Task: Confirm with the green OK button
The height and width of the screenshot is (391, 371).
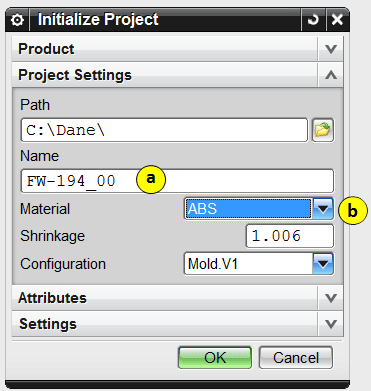Action: [x=215, y=358]
